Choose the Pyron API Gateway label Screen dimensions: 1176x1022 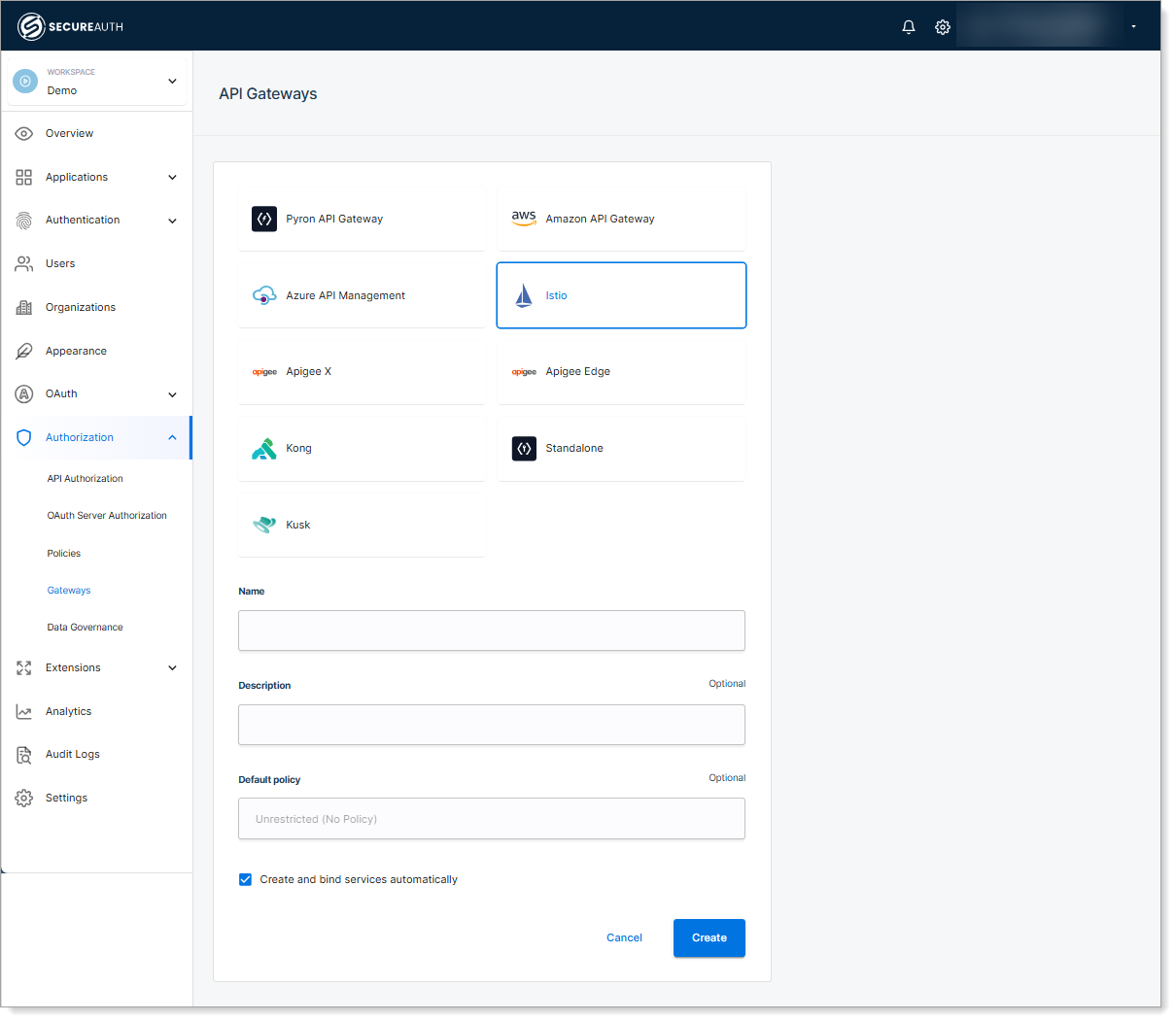334,220
